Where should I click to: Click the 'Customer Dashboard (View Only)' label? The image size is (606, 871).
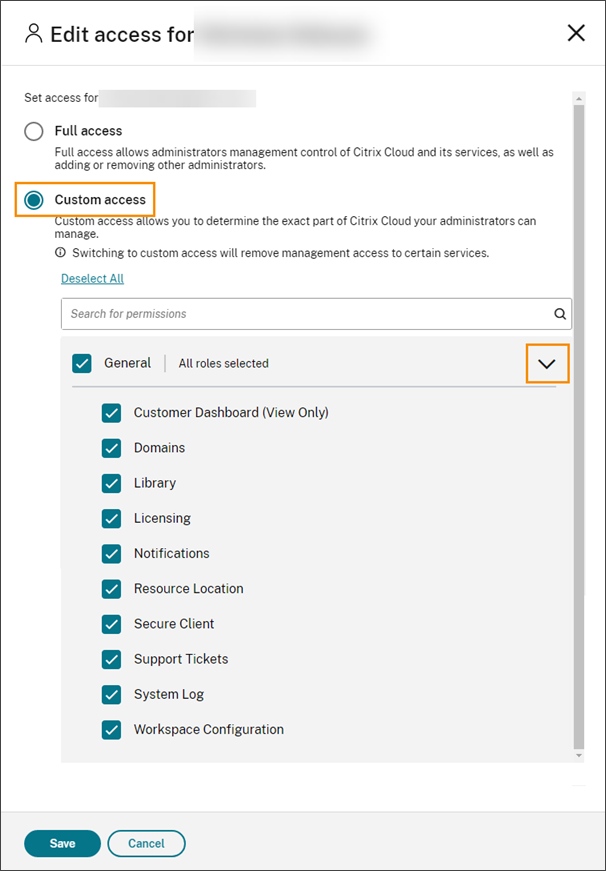(231, 413)
